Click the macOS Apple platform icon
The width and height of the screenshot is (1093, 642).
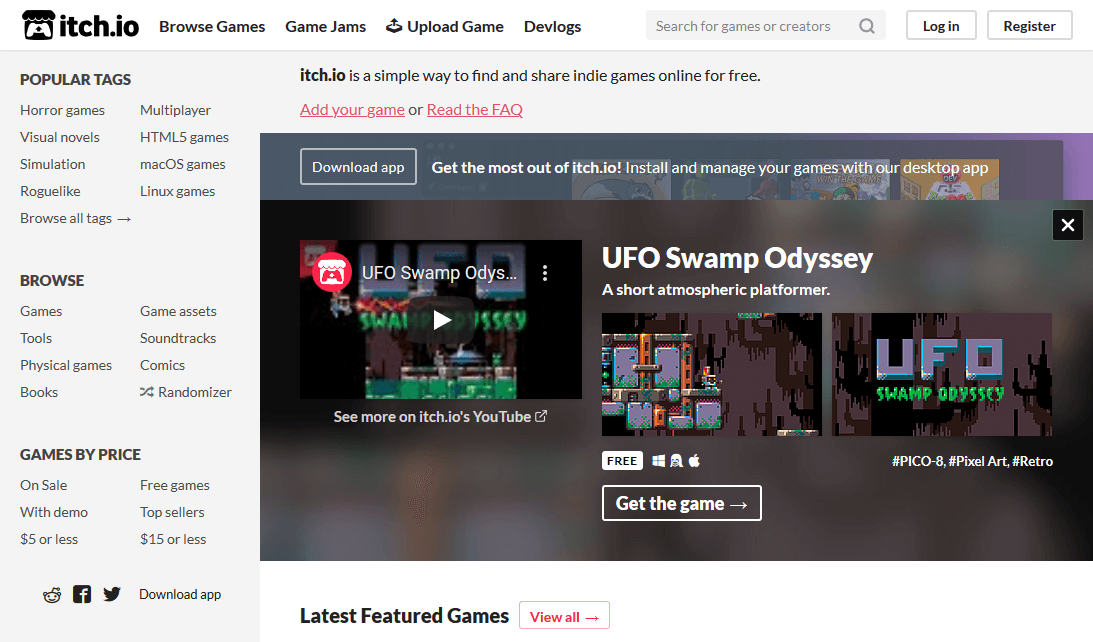coord(694,460)
